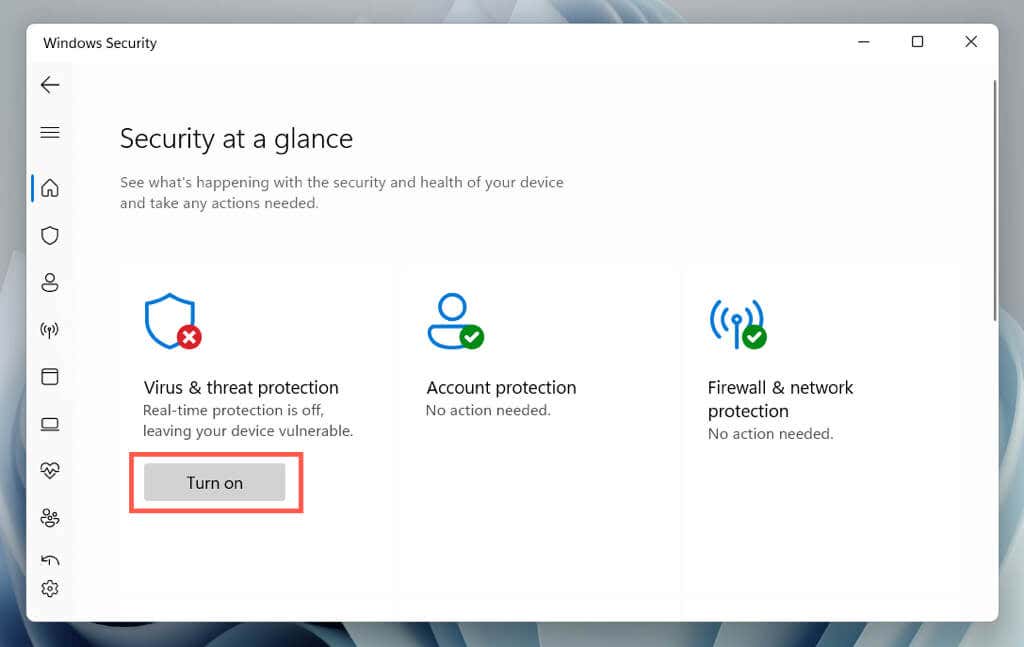The height and width of the screenshot is (647, 1024).
Task: Click the large shield icon with red X
Action: pos(173,321)
